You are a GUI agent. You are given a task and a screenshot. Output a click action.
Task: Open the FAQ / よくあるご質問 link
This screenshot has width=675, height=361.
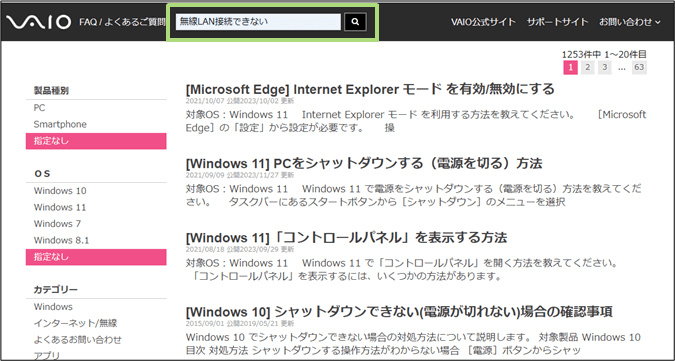[123, 22]
